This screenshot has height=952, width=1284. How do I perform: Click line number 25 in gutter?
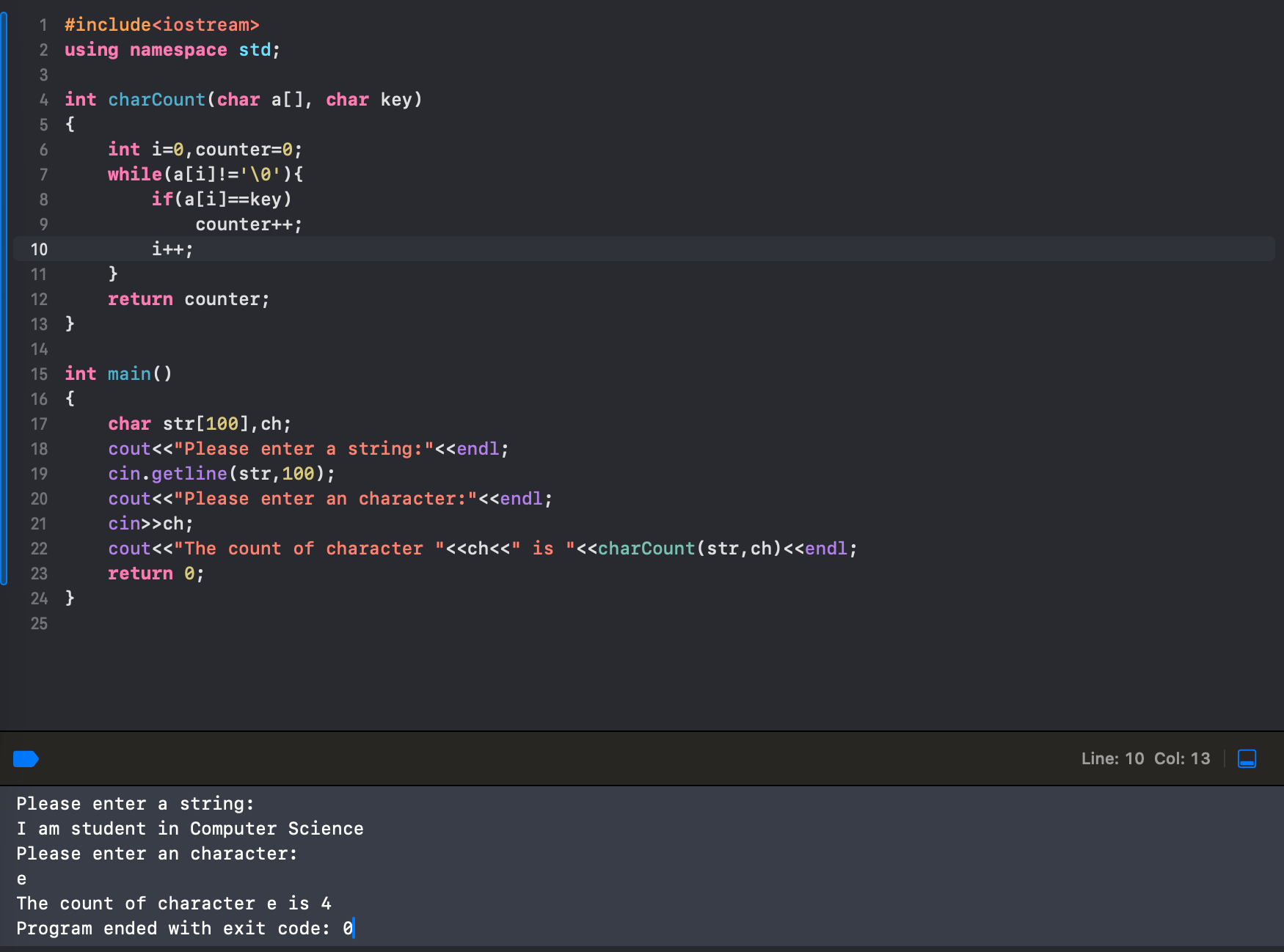(39, 623)
